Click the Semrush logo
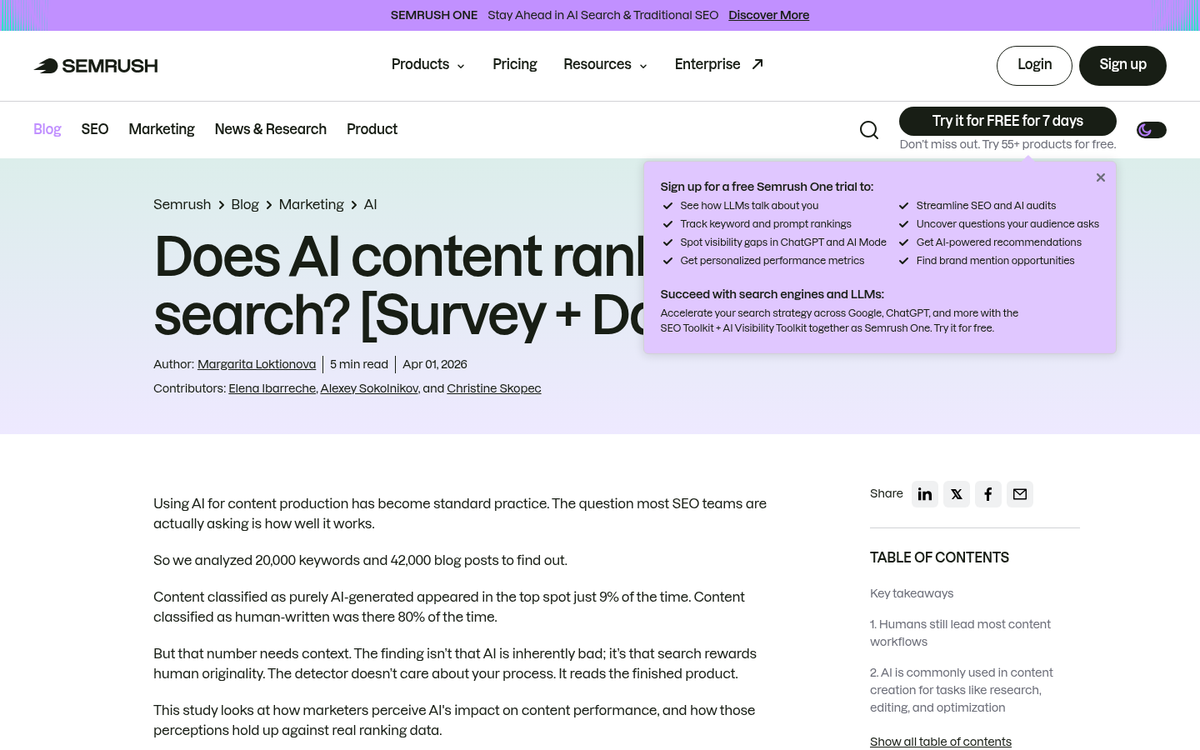The width and height of the screenshot is (1200, 750). click(x=95, y=65)
